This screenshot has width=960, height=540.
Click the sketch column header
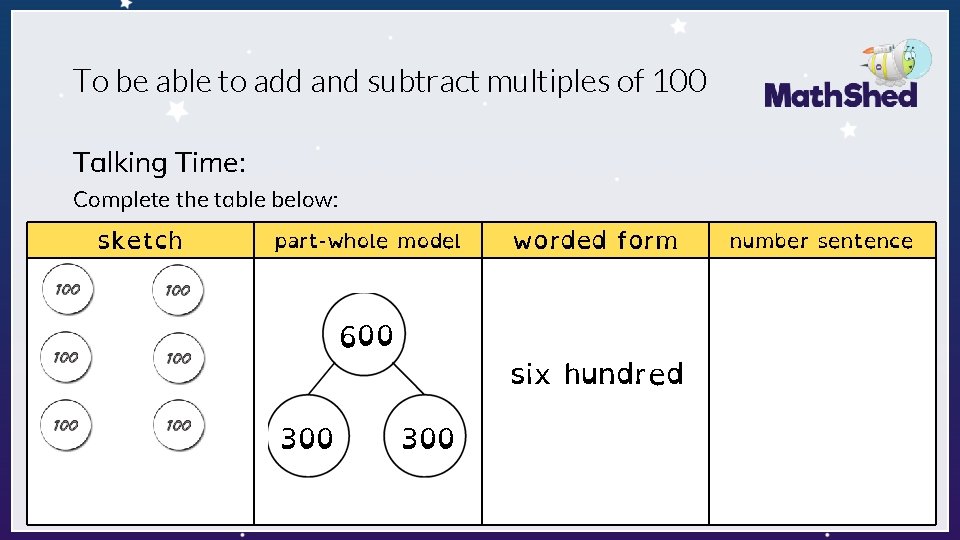[140, 240]
